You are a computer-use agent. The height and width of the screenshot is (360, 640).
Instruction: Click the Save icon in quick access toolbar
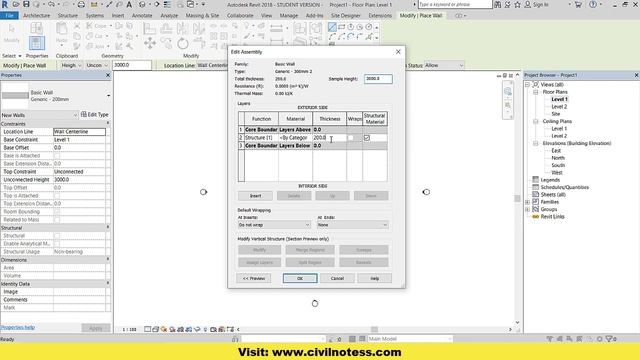[x=26, y=4]
